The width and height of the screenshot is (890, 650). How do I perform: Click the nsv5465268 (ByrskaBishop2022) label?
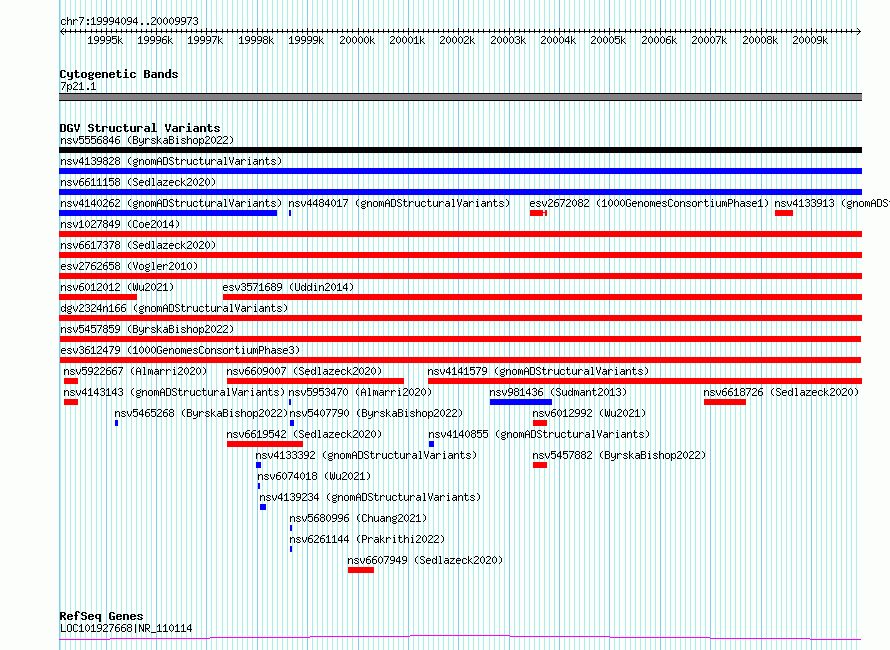(201, 413)
